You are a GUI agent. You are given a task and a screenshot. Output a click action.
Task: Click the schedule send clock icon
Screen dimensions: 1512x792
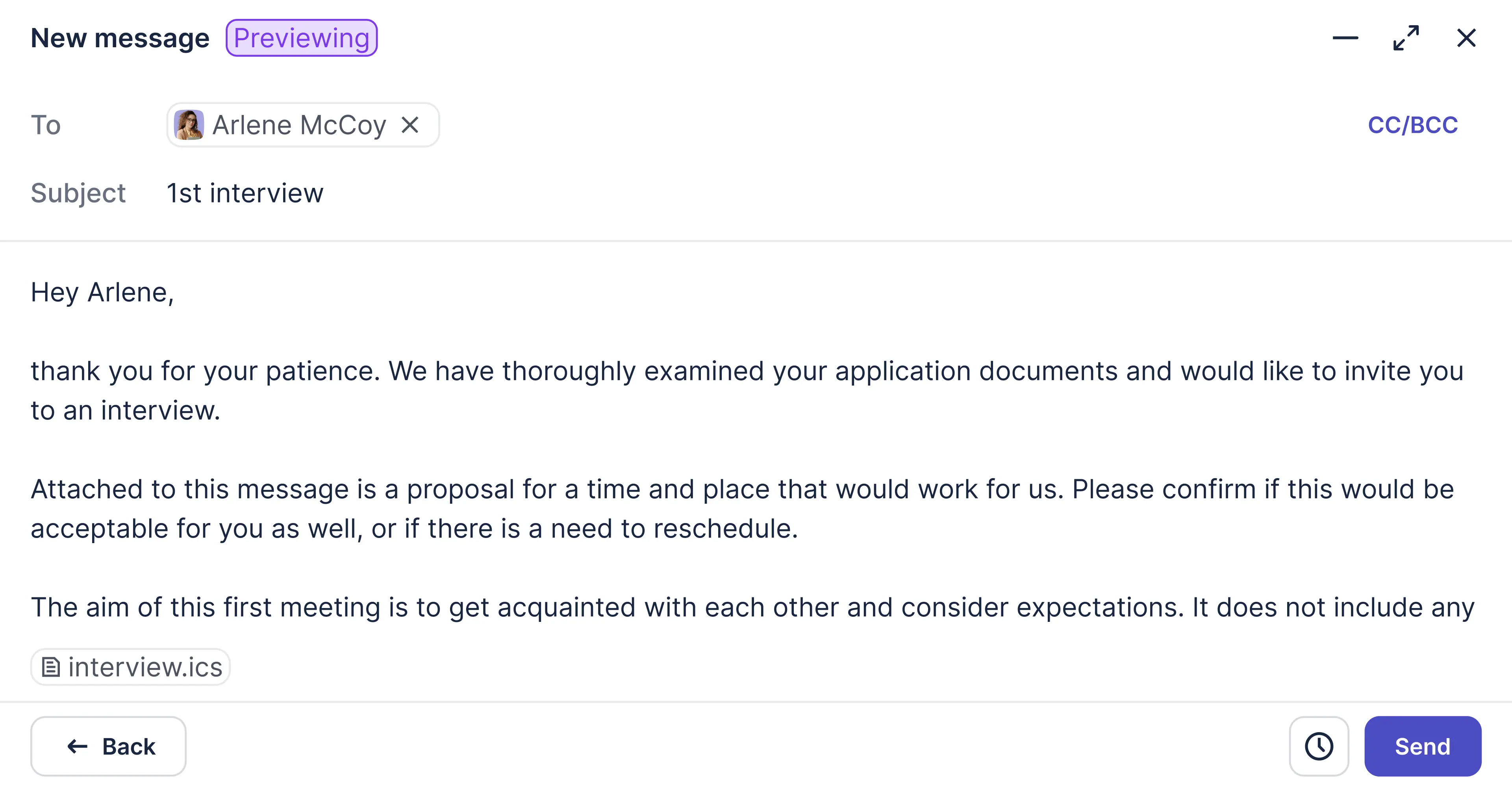click(x=1318, y=746)
